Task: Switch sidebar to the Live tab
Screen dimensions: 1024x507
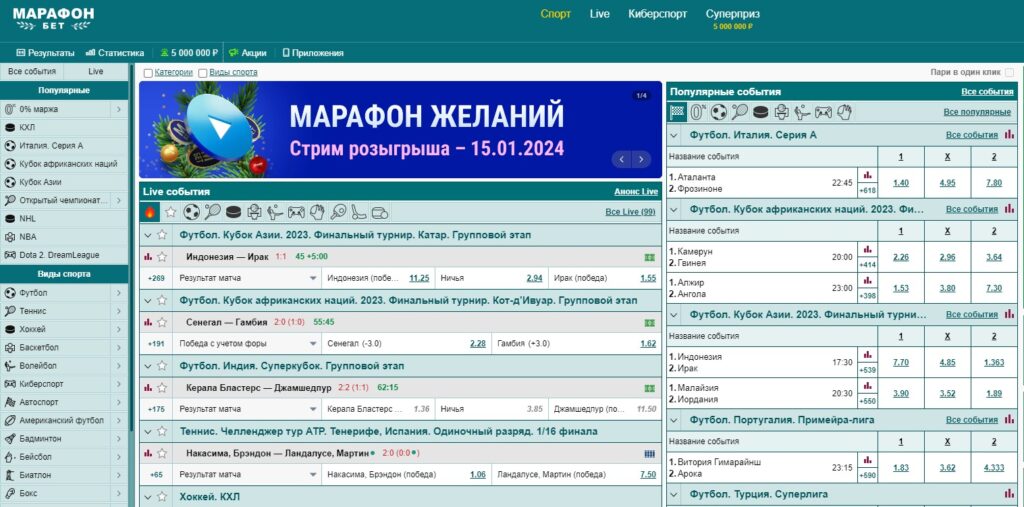Action: tap(95, 71)
